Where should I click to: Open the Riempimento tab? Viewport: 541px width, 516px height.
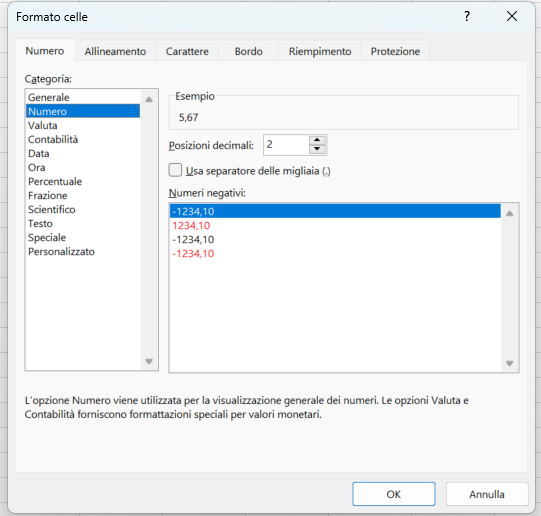tap(320, 51)
